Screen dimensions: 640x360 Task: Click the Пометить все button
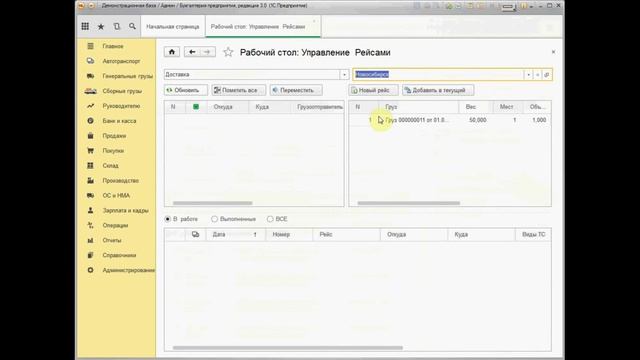(239, 90)
